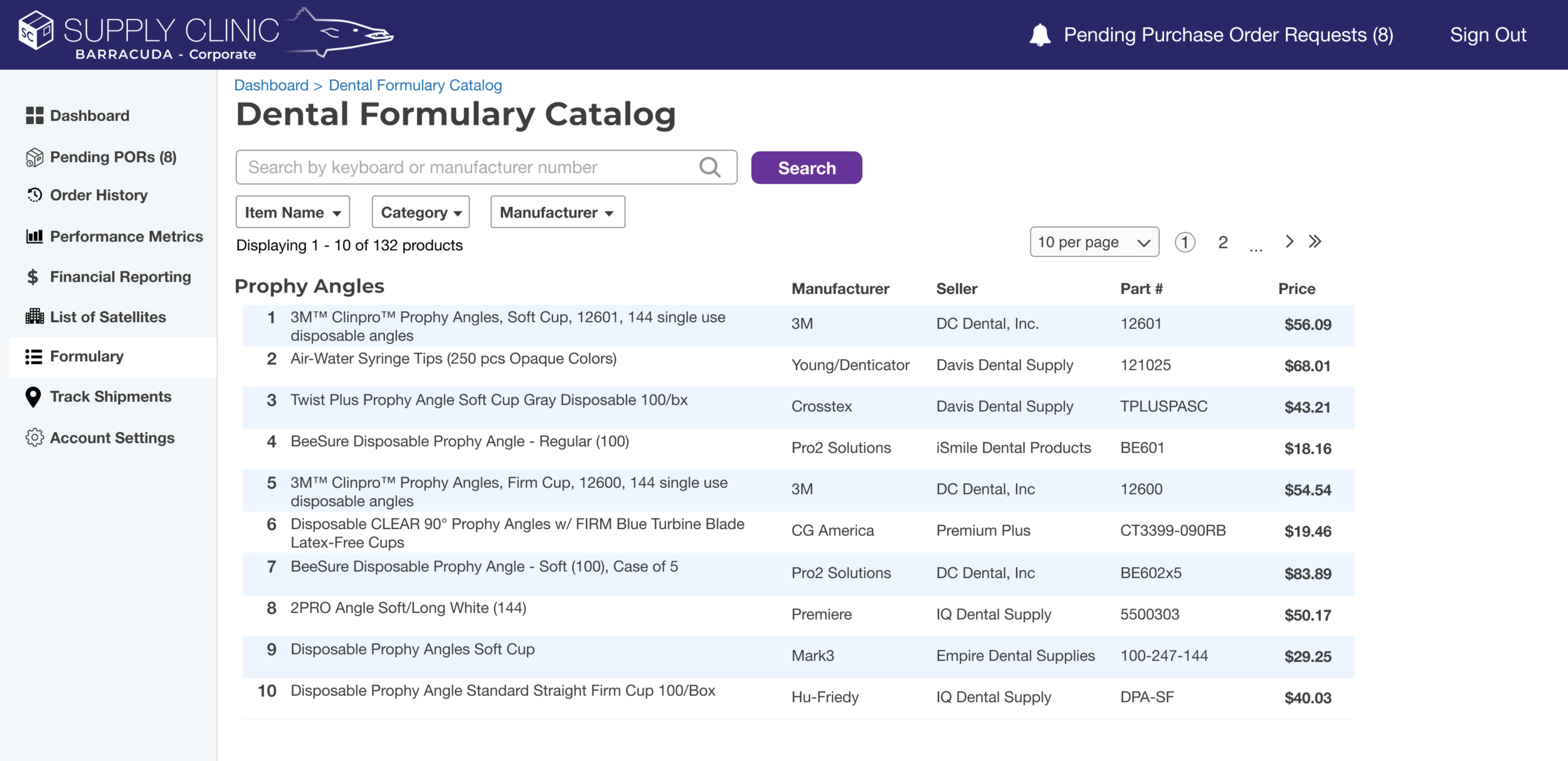This screenshot has width=1568, height=761.
Task: Click the Account Settings gear icon
Action: [x=34, y=438]
